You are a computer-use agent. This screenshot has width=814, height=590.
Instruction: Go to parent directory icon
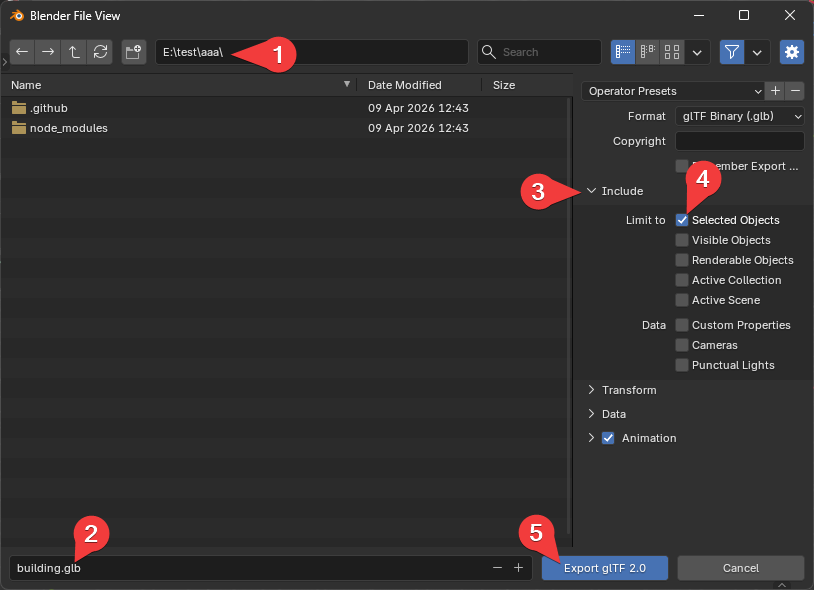coord(74,52)
